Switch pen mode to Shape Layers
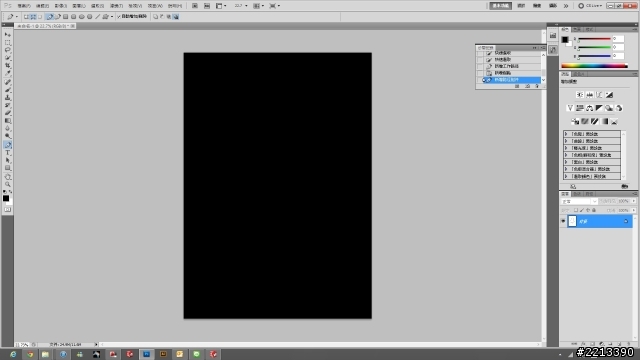This screenshot has height=360, width=640. 26,17
